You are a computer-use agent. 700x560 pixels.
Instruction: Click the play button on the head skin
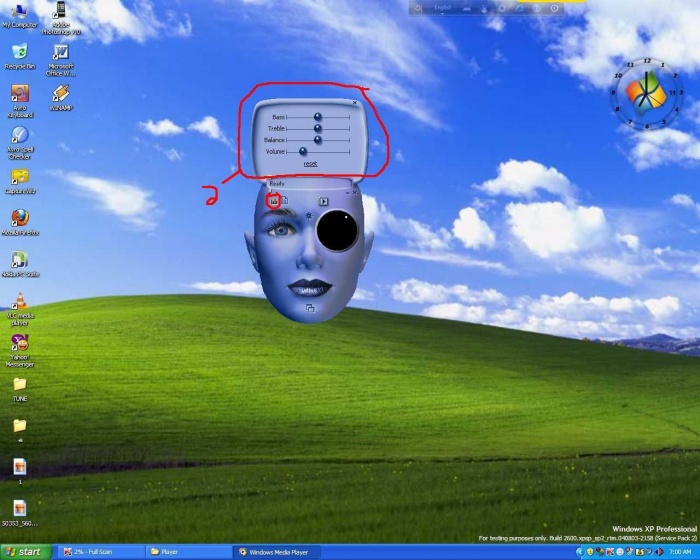[324, 201]
